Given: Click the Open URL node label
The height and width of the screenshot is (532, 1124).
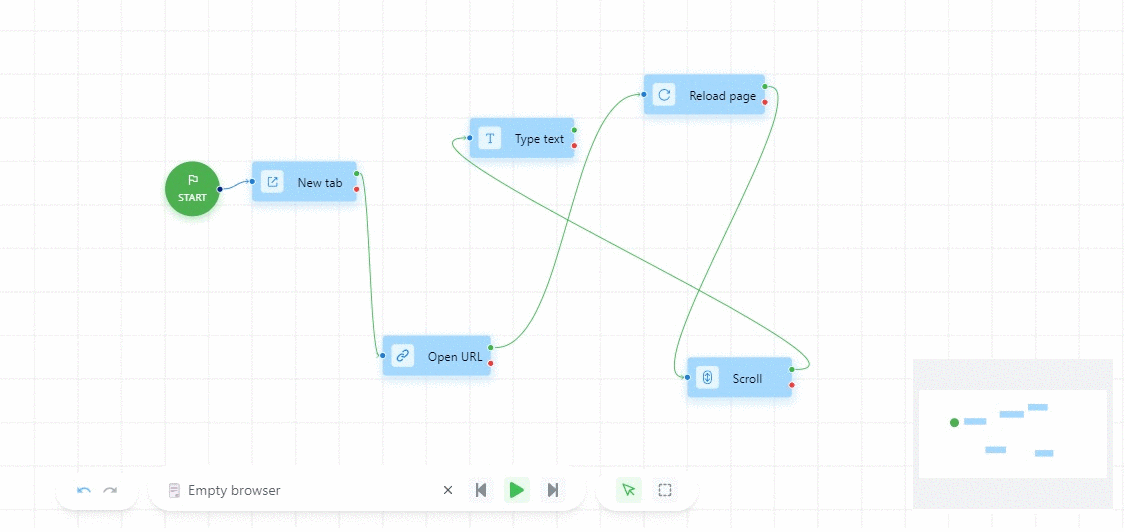Looking at the screenshot, I should point(455,357).
